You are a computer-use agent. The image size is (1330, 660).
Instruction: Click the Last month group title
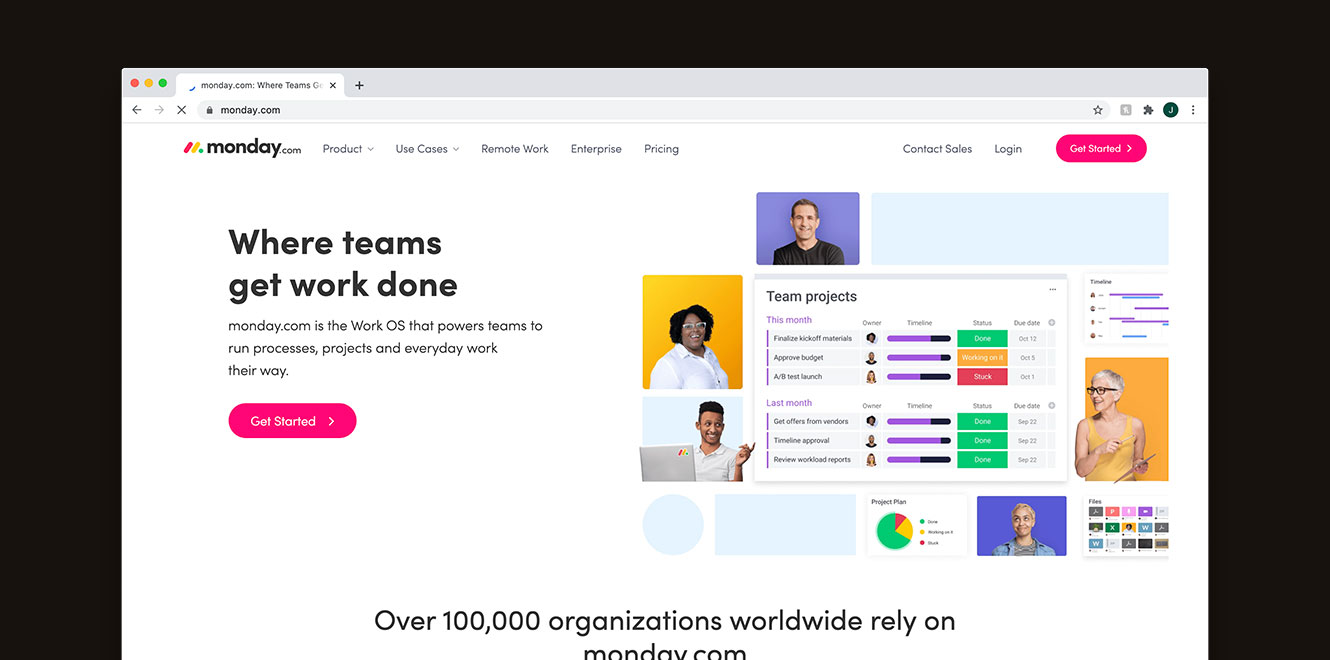click(789, 403)
